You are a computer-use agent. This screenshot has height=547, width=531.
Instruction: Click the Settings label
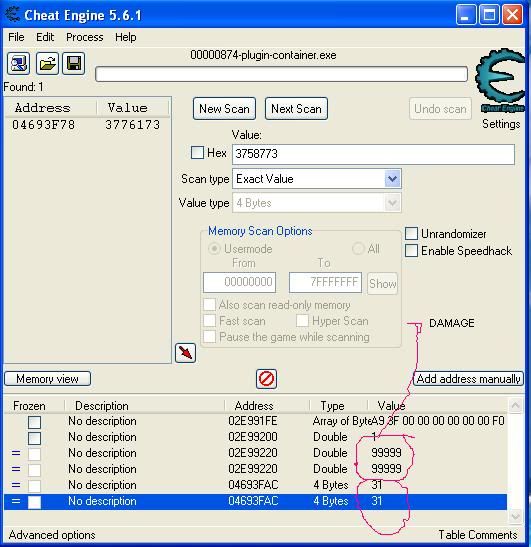point(501,124)
